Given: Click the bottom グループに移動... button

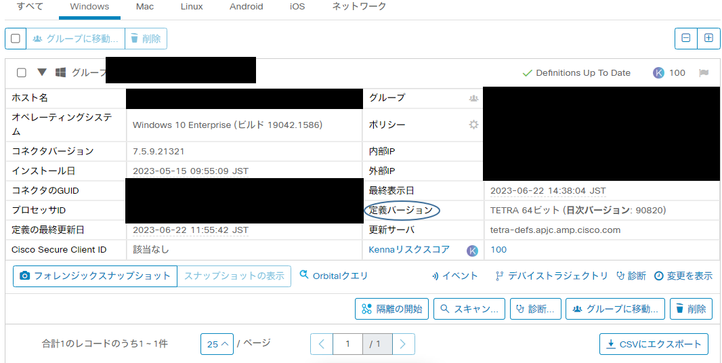Looking at the screenshot, I should pyautogui.click(x=615, y=309).
